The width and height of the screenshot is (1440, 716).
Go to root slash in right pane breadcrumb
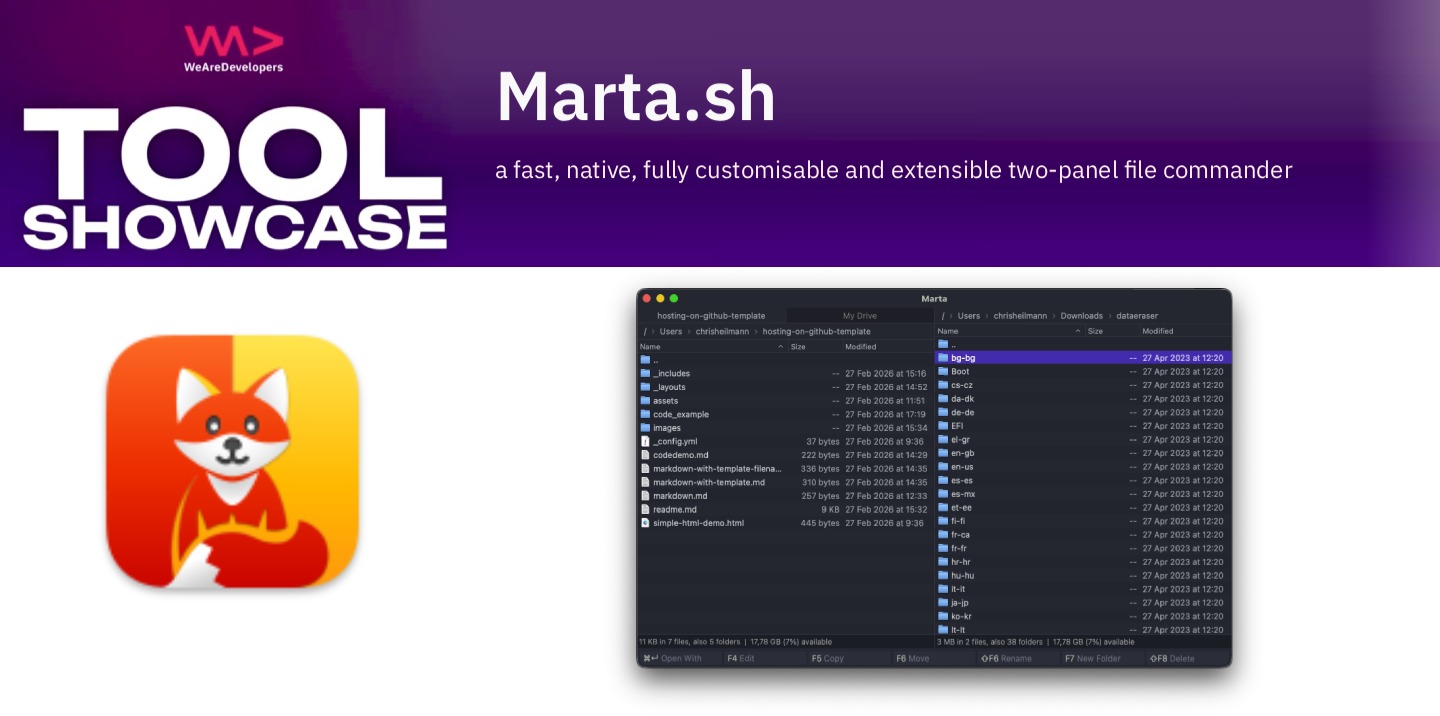[942, 316]
